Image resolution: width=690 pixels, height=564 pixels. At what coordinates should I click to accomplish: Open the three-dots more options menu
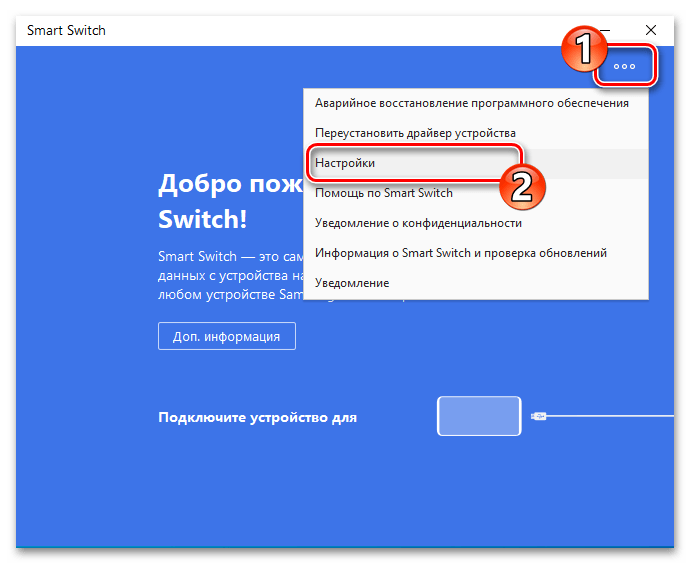624,66
